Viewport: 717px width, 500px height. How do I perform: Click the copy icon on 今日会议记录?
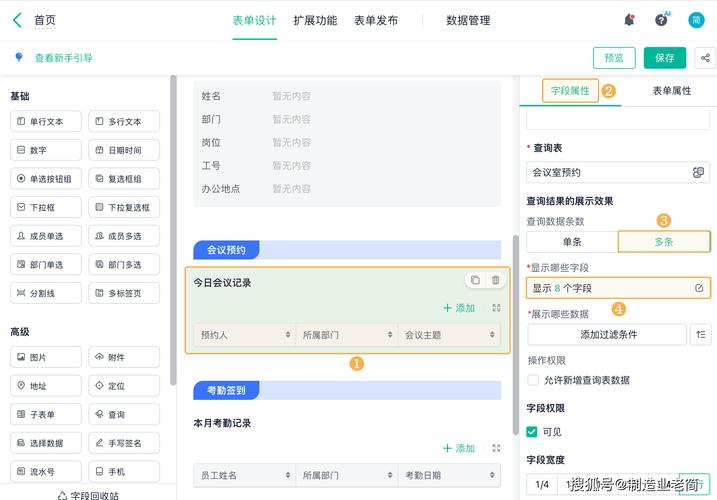(x=475, y=280)
